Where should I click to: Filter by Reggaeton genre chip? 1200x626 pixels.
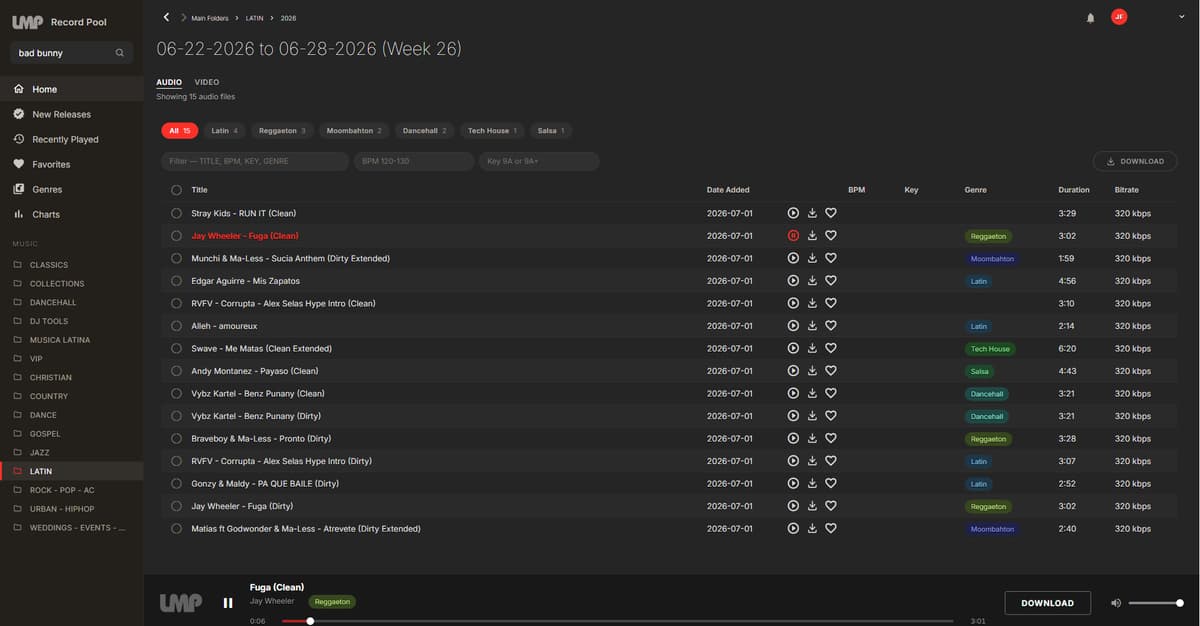[x=282, y=131]
